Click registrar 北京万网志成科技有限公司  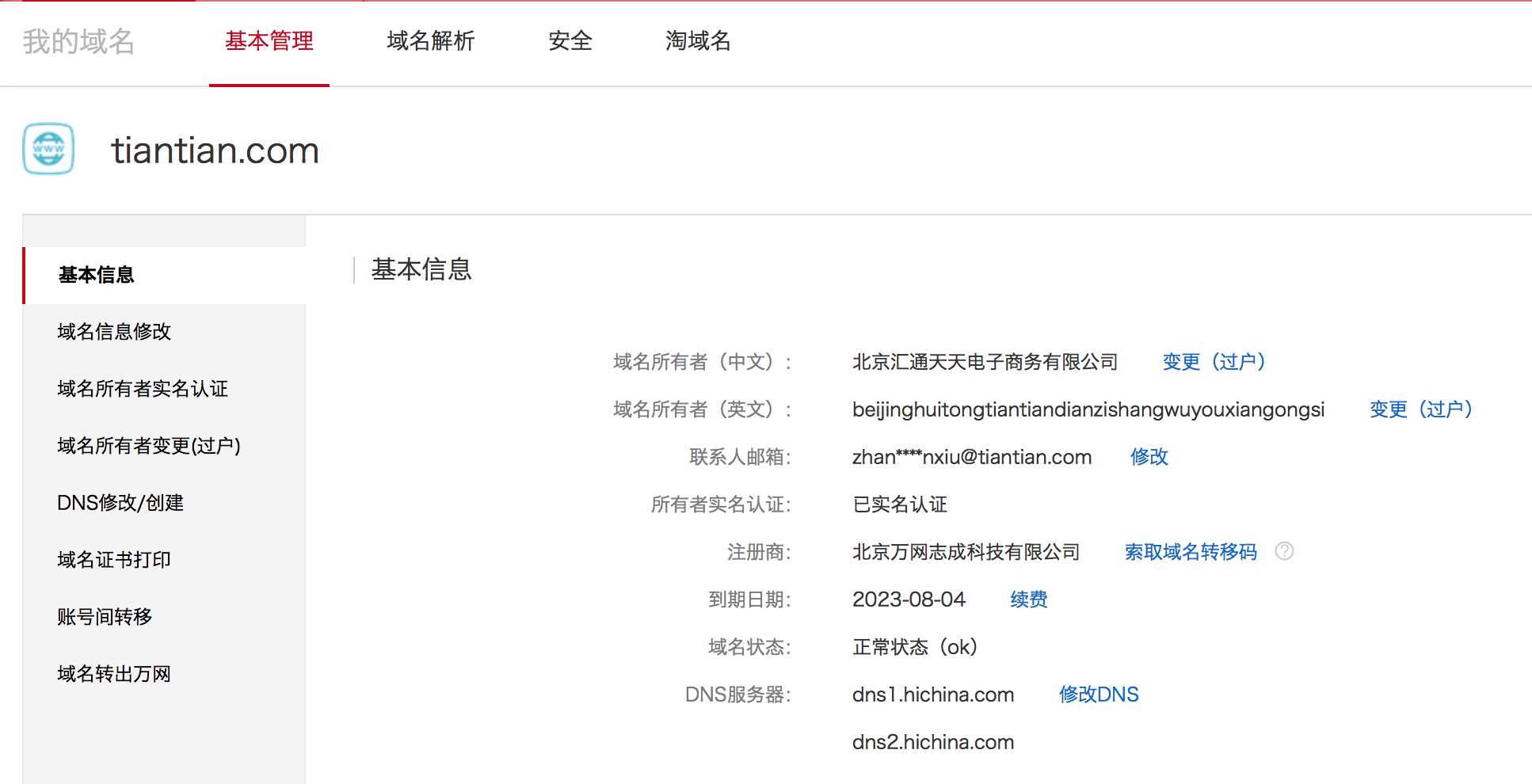[966, 552]
